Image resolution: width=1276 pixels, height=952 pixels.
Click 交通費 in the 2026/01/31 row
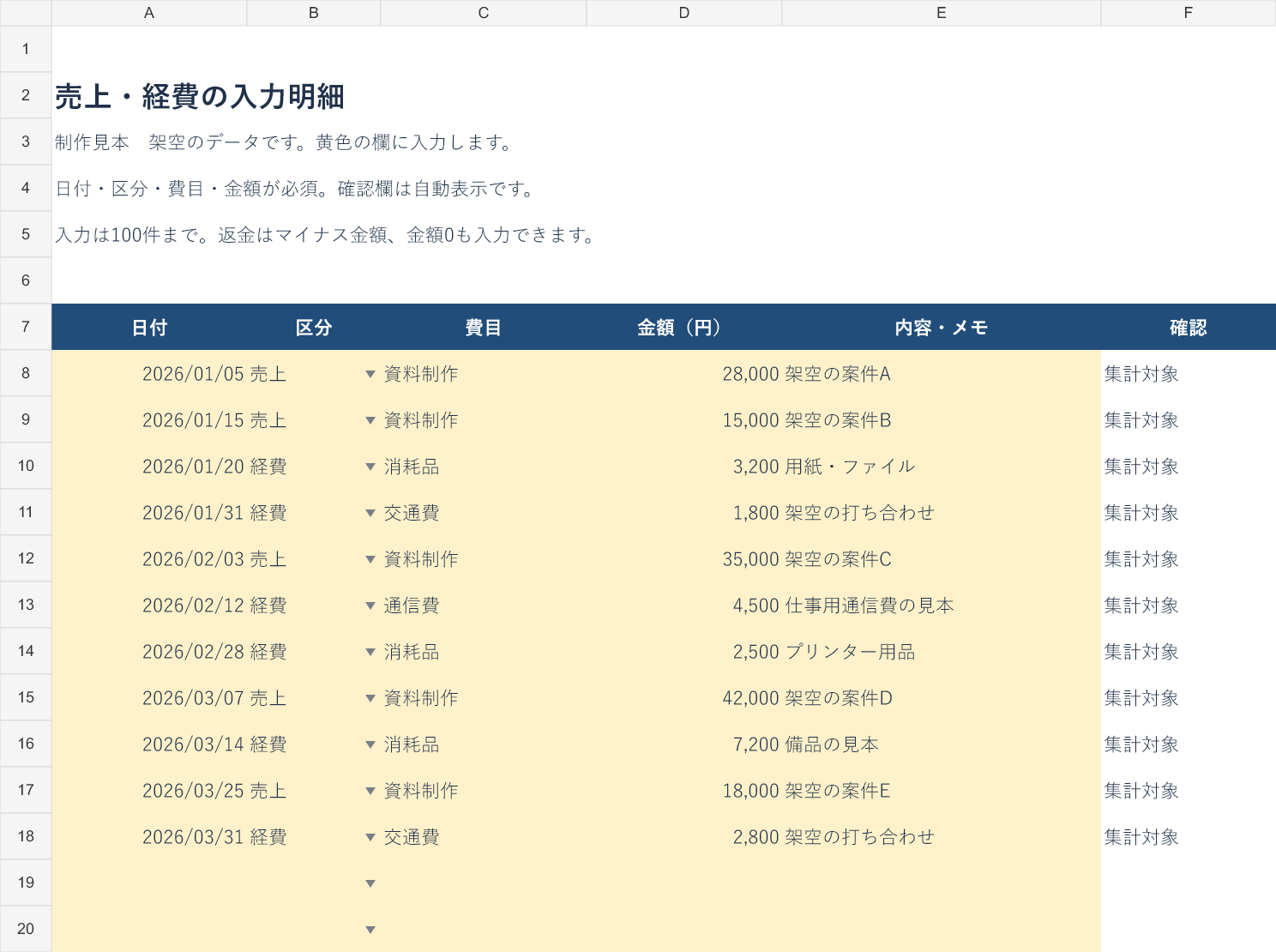(412, 513)
